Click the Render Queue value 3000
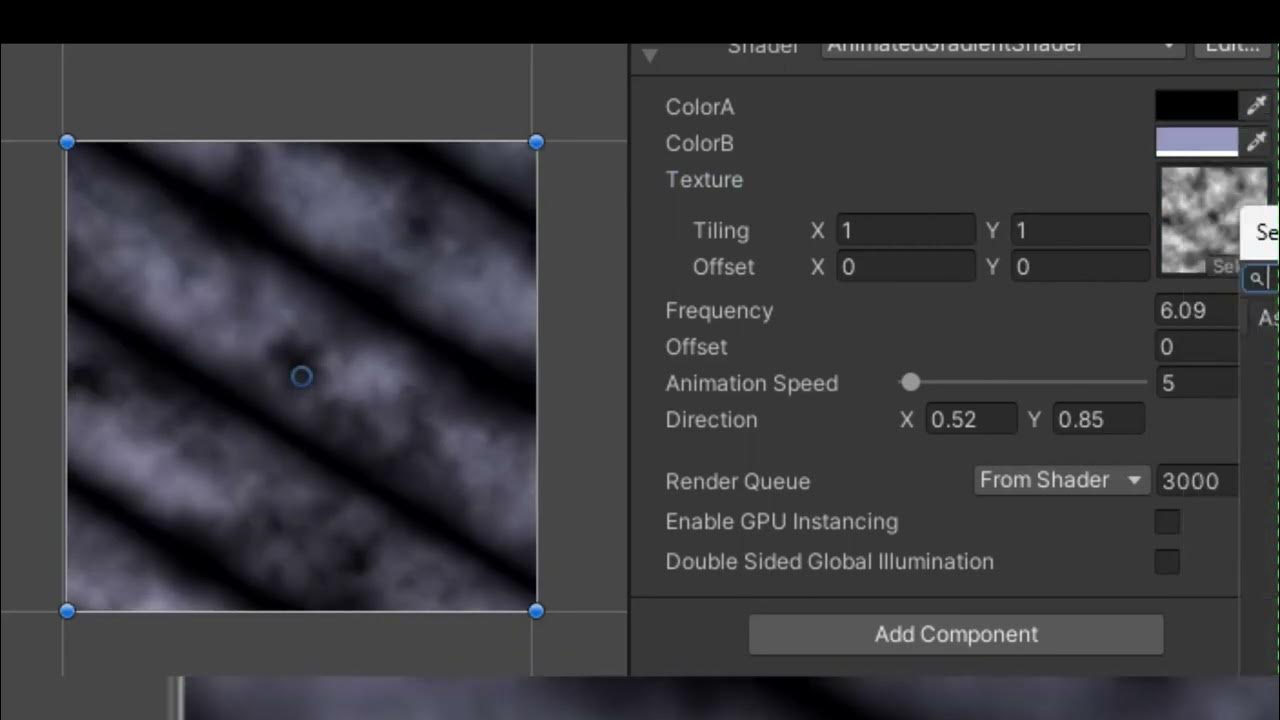The width and height of the screenshot is (1280, 720). click(x=1196, y=481)
